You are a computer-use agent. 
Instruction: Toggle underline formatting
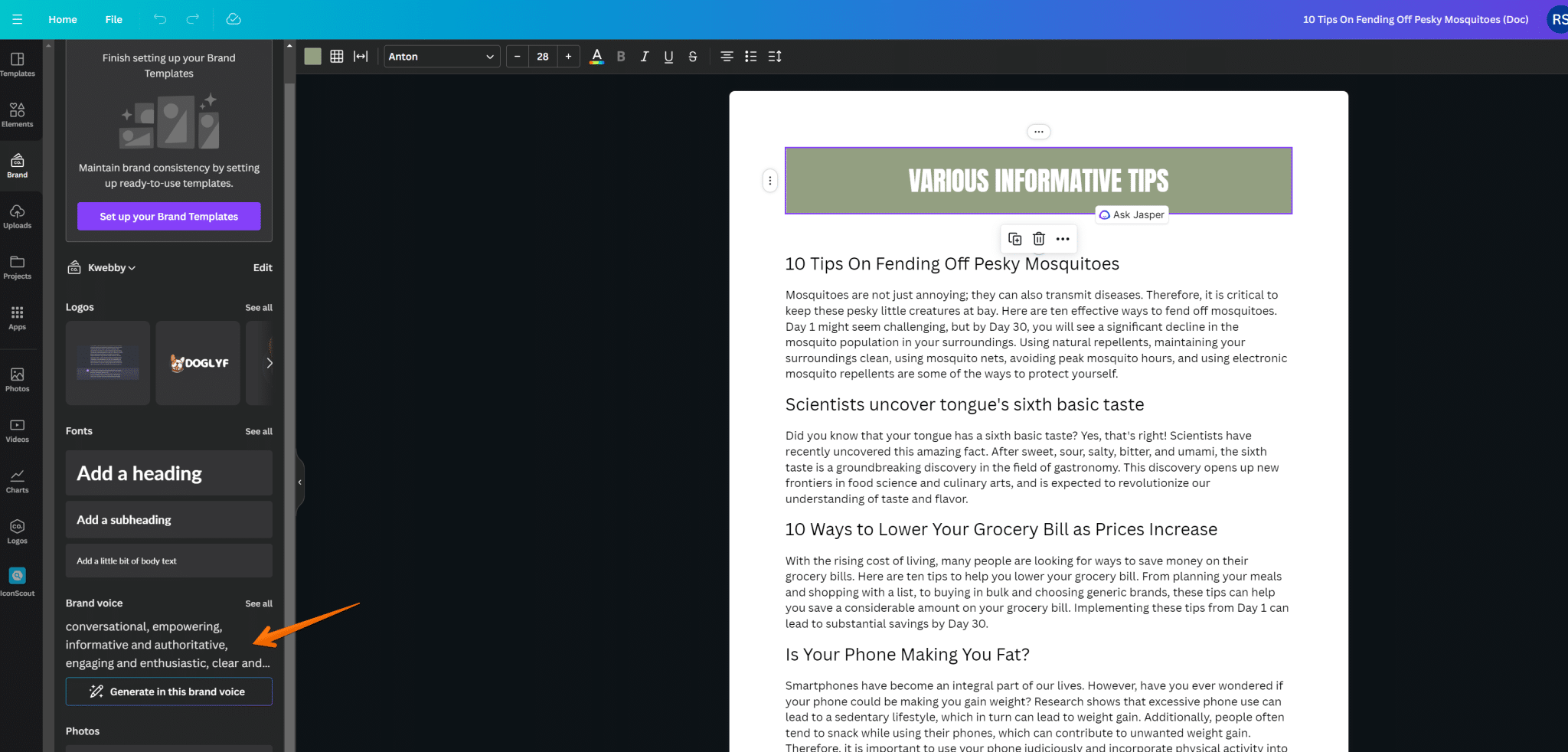coord(668,57)
